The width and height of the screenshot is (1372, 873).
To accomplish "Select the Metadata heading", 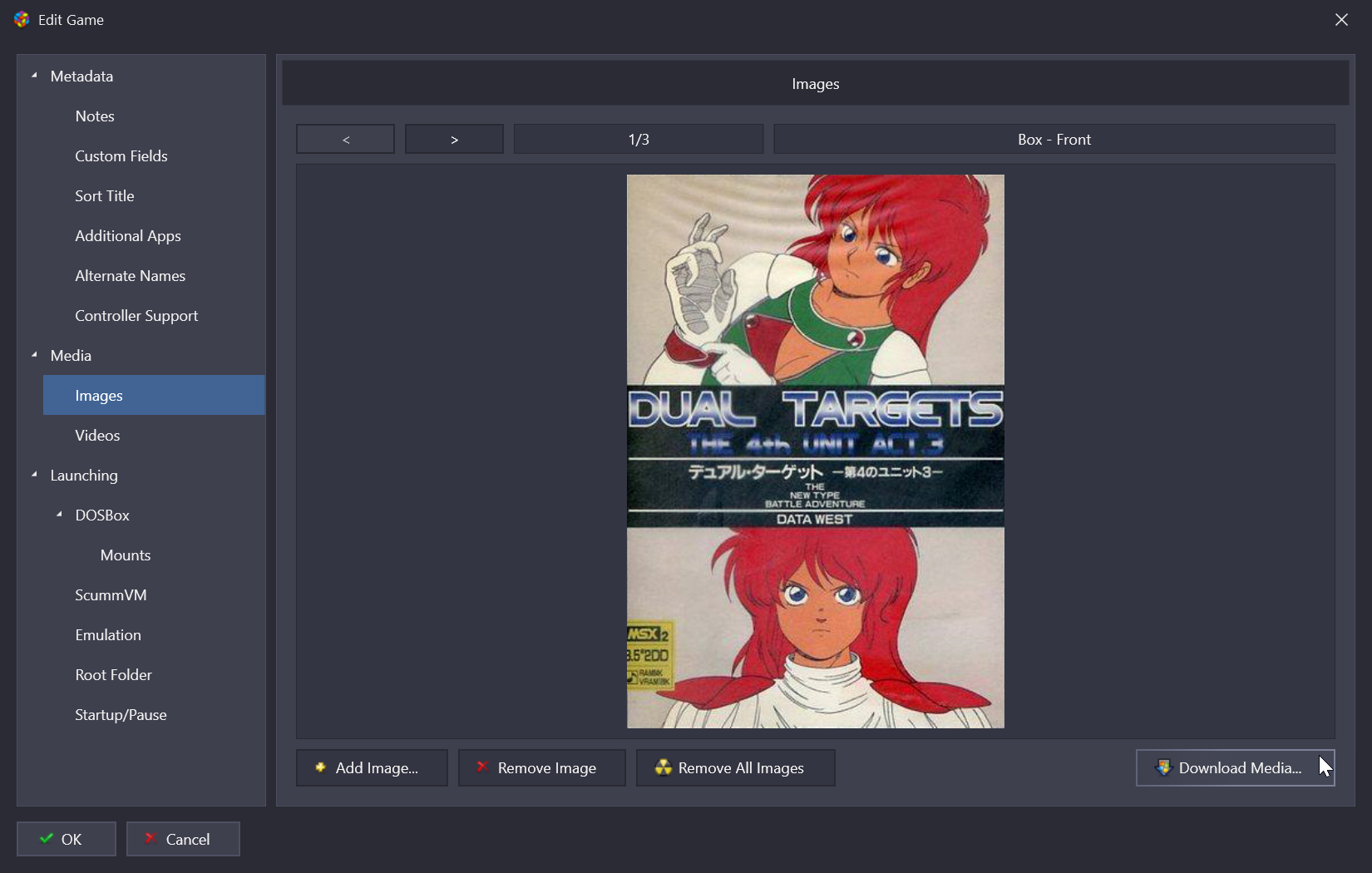I will 81,76.
